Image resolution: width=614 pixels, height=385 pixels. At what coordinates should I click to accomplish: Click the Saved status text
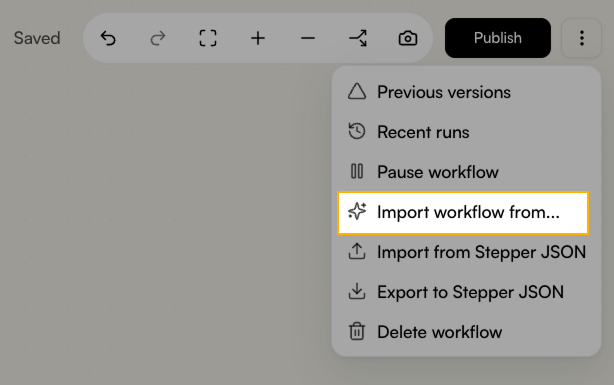[37, 38]
